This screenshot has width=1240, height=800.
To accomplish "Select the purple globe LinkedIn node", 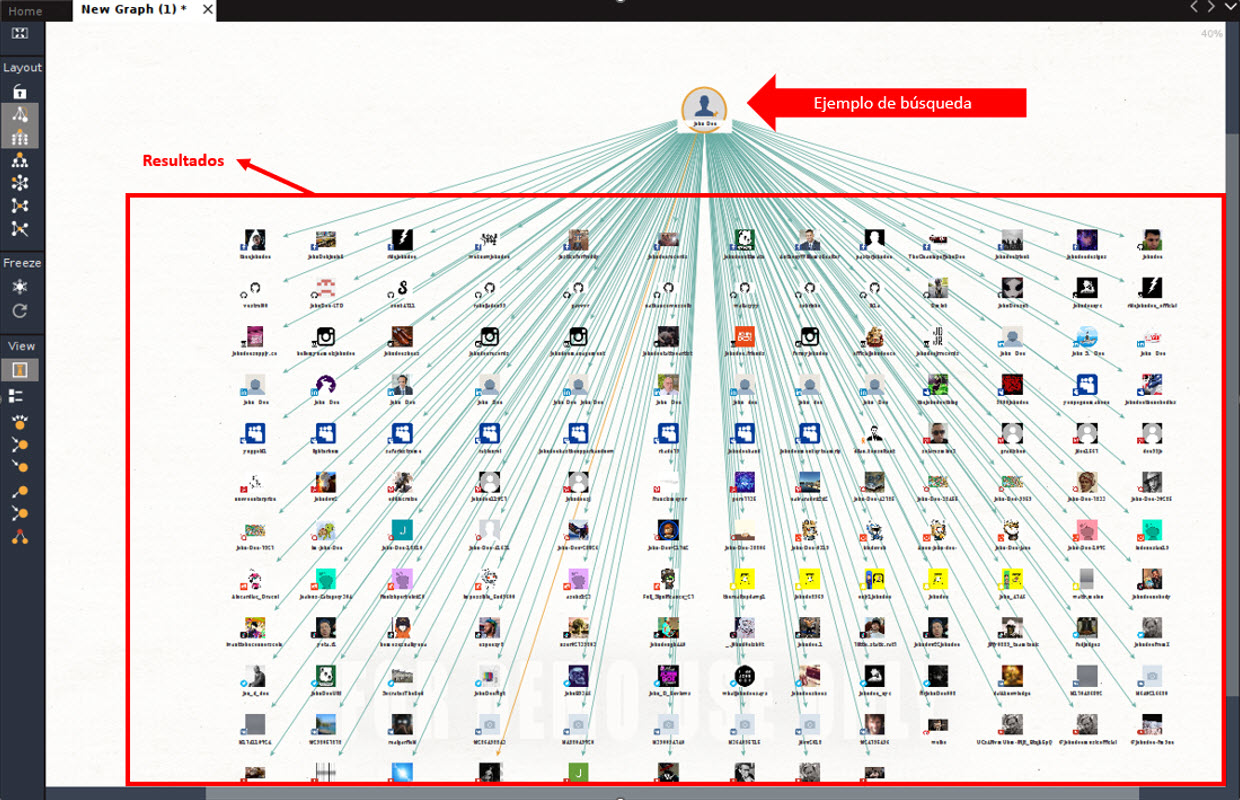I will pos(325,385).
